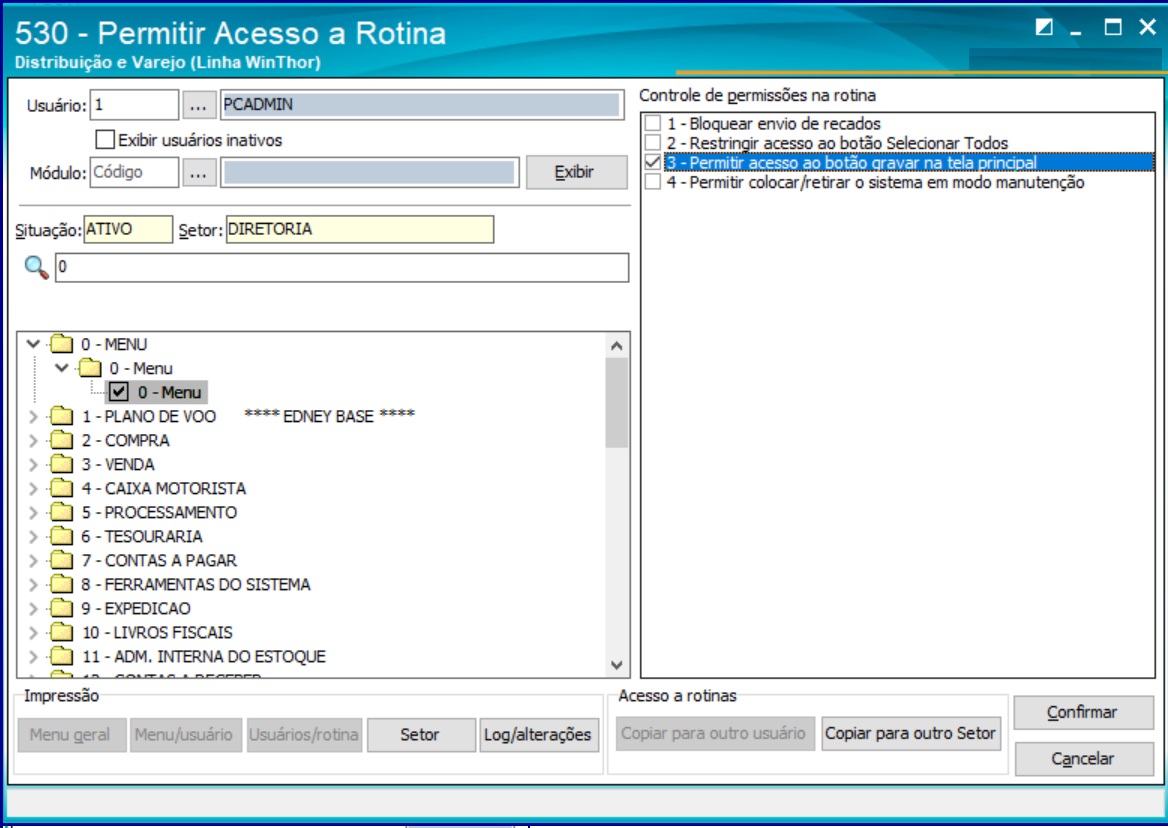Image resolution: width=1168 pixels, height=828 pixels.
Task: Click folder icon of 3 - VENDA
Action: (61, 464)
